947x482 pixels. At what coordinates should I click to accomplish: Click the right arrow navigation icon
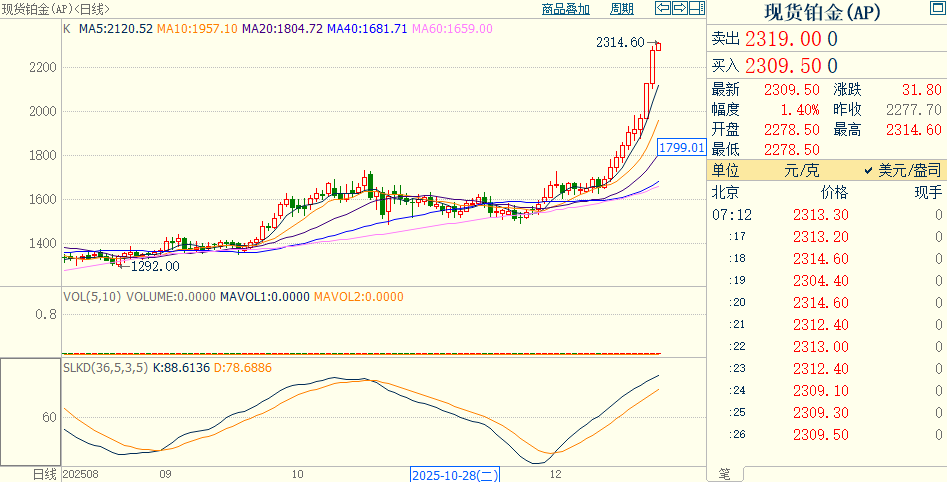pyautogui.click(x=679, y=9)
